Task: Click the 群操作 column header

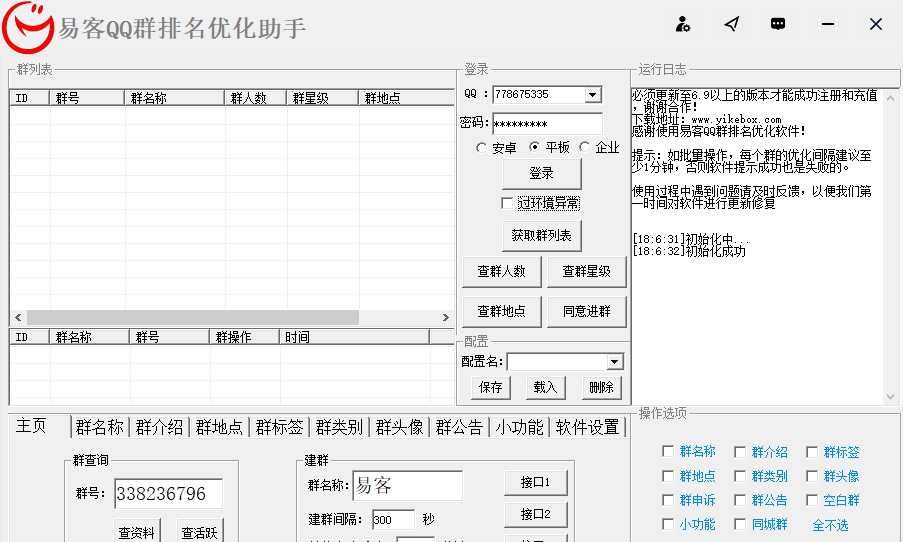Action: point(244,337)
